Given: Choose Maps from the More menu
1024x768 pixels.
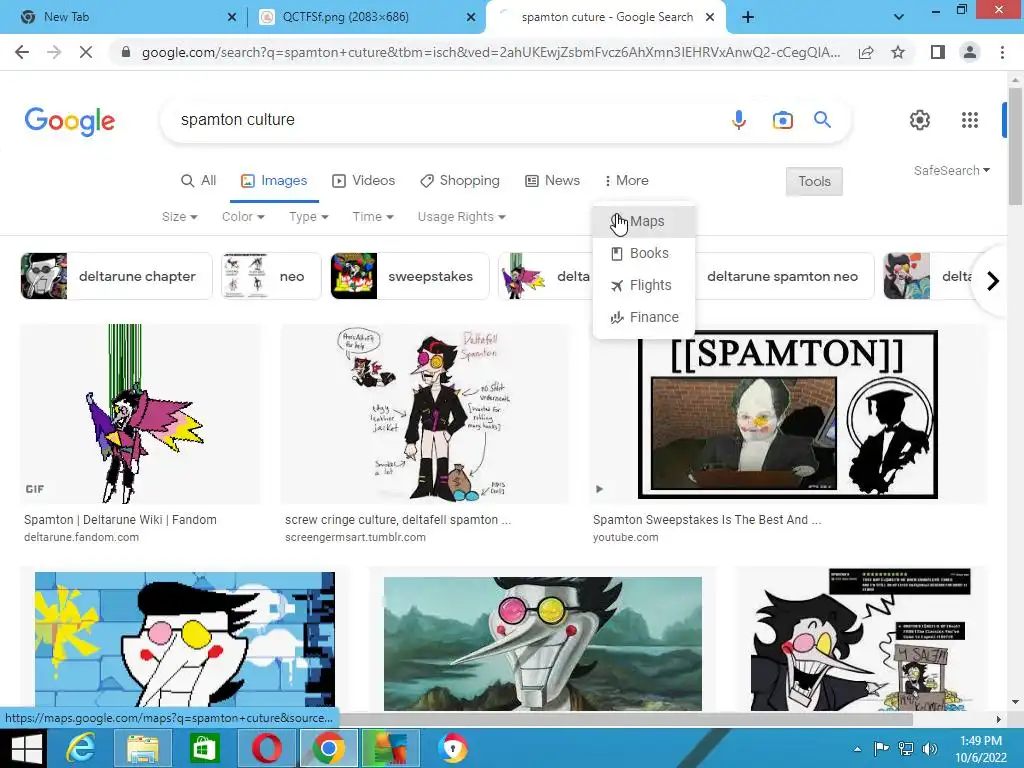Looking at the screenshot, I should point(644,221).
